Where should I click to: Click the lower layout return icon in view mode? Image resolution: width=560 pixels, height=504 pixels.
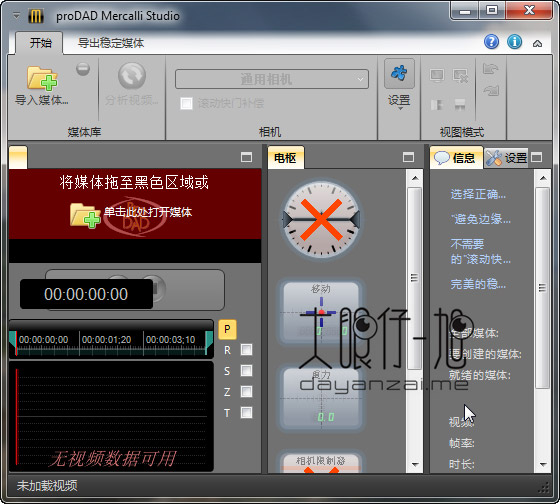tap(491, 90)
